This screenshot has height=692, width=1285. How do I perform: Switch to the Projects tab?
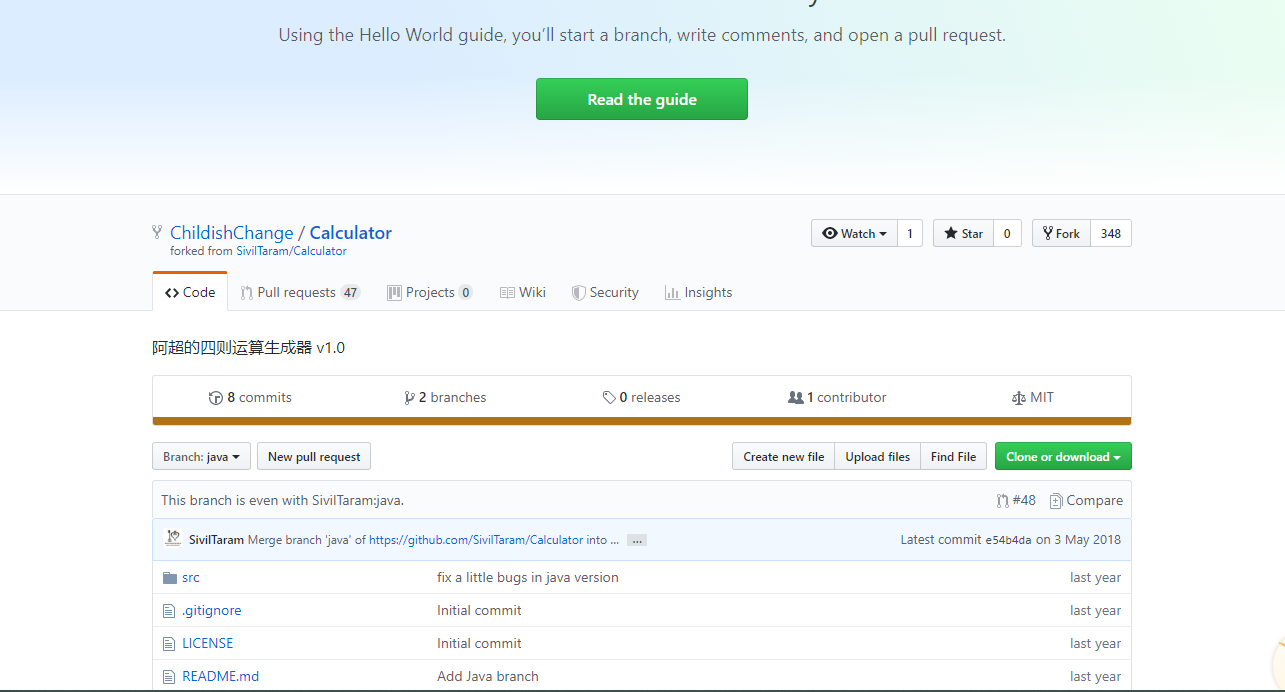coord(430,292)
